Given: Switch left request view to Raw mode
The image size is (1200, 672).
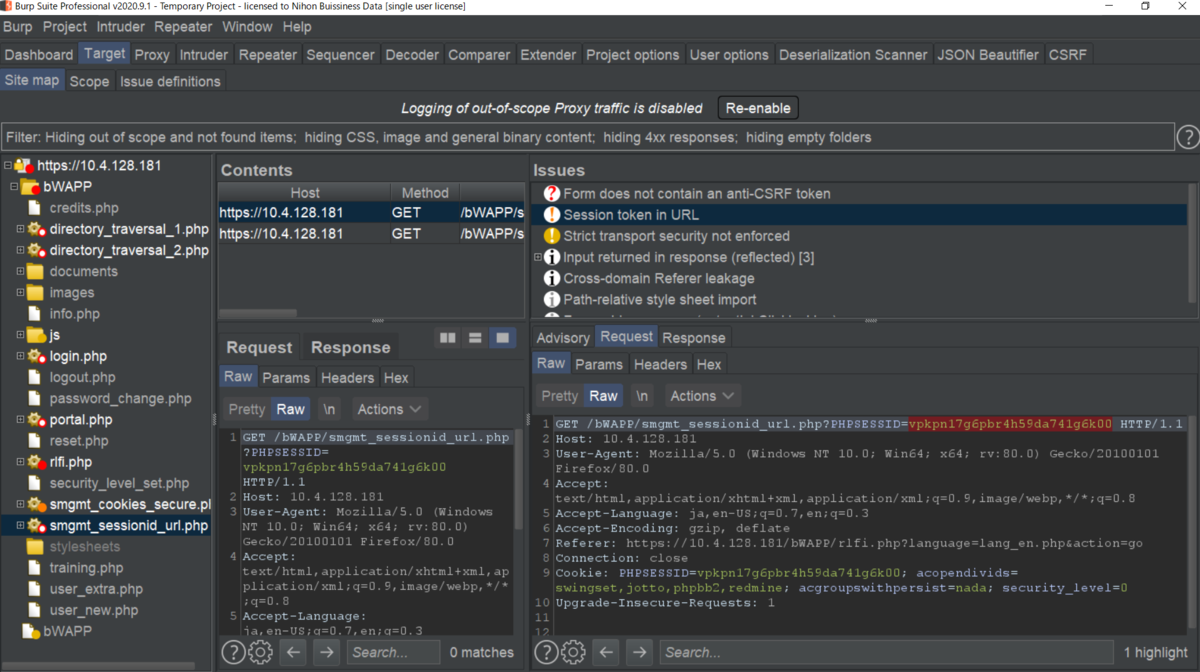Looking at the screenshot, I should [291, 409].
